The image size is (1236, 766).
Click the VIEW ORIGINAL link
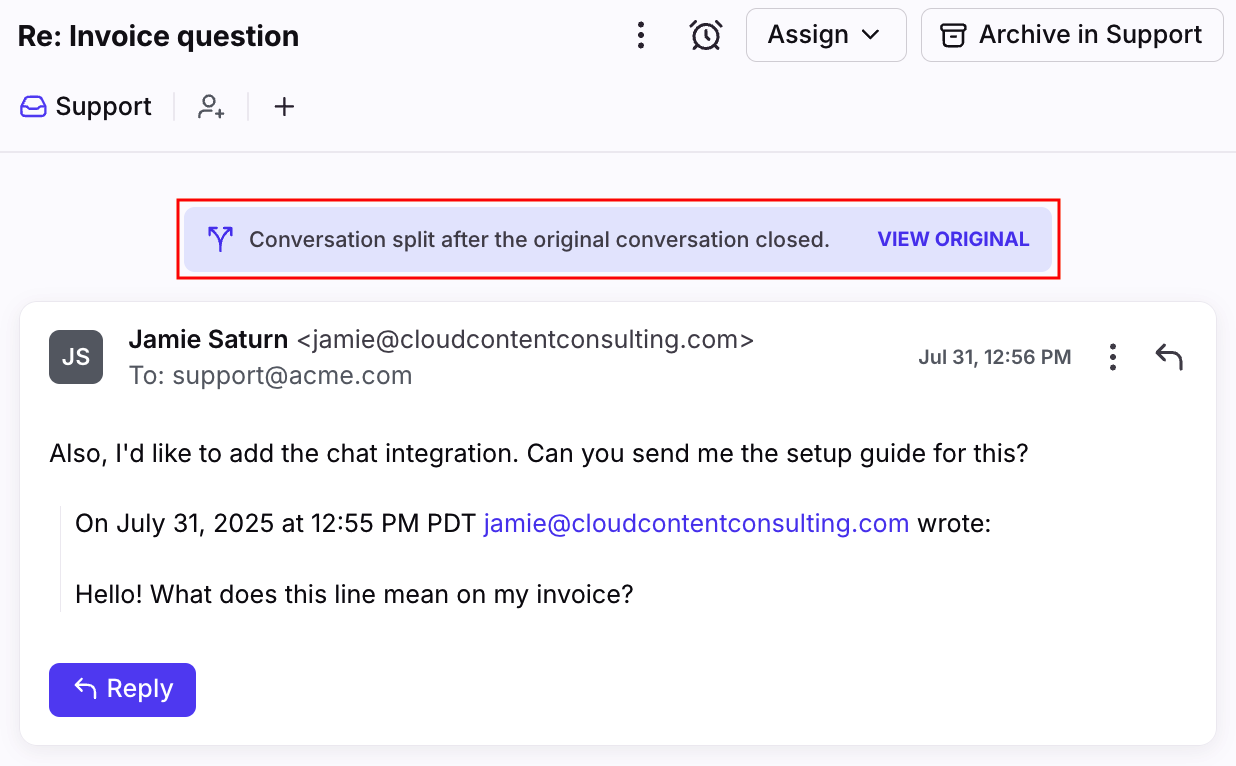pyautogui.click(x=953, y=239)
